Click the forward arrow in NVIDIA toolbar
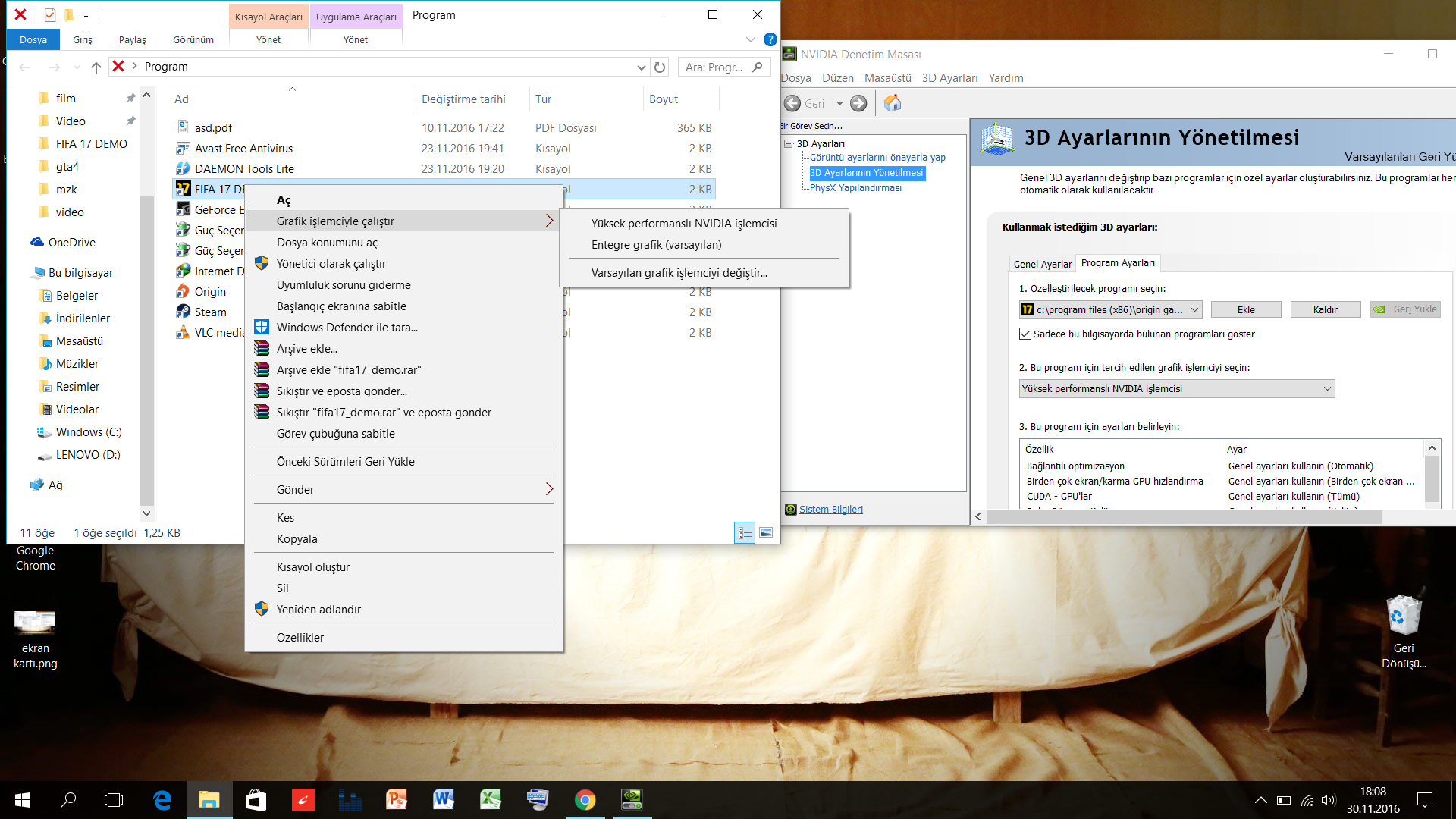This screenshot has width=1456, height=819. tap(858, 103)
